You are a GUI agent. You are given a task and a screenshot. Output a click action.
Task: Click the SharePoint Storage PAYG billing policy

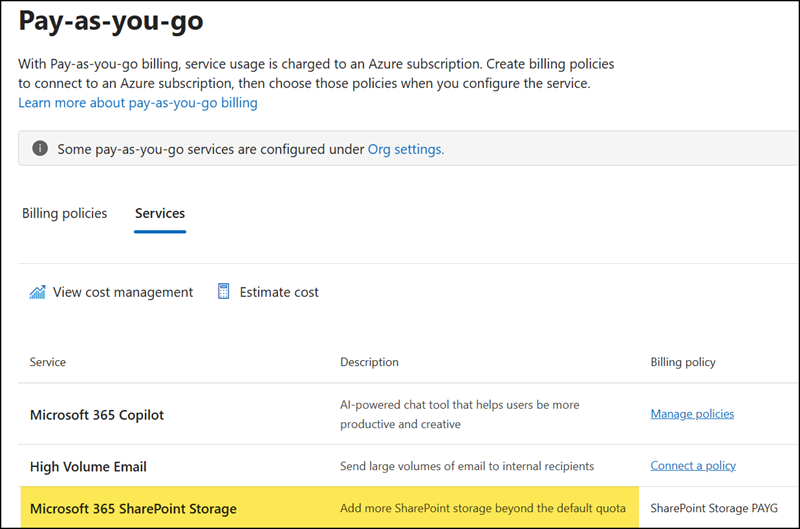coord(714,508)
